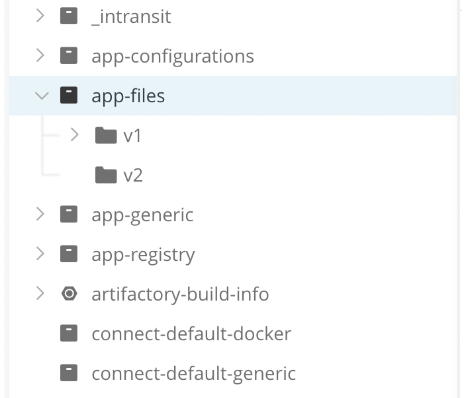Image resolution: width=465 pixels, height=398 pixels.
Task: Collapse the app-files repository node
Action: coord(42,96)
